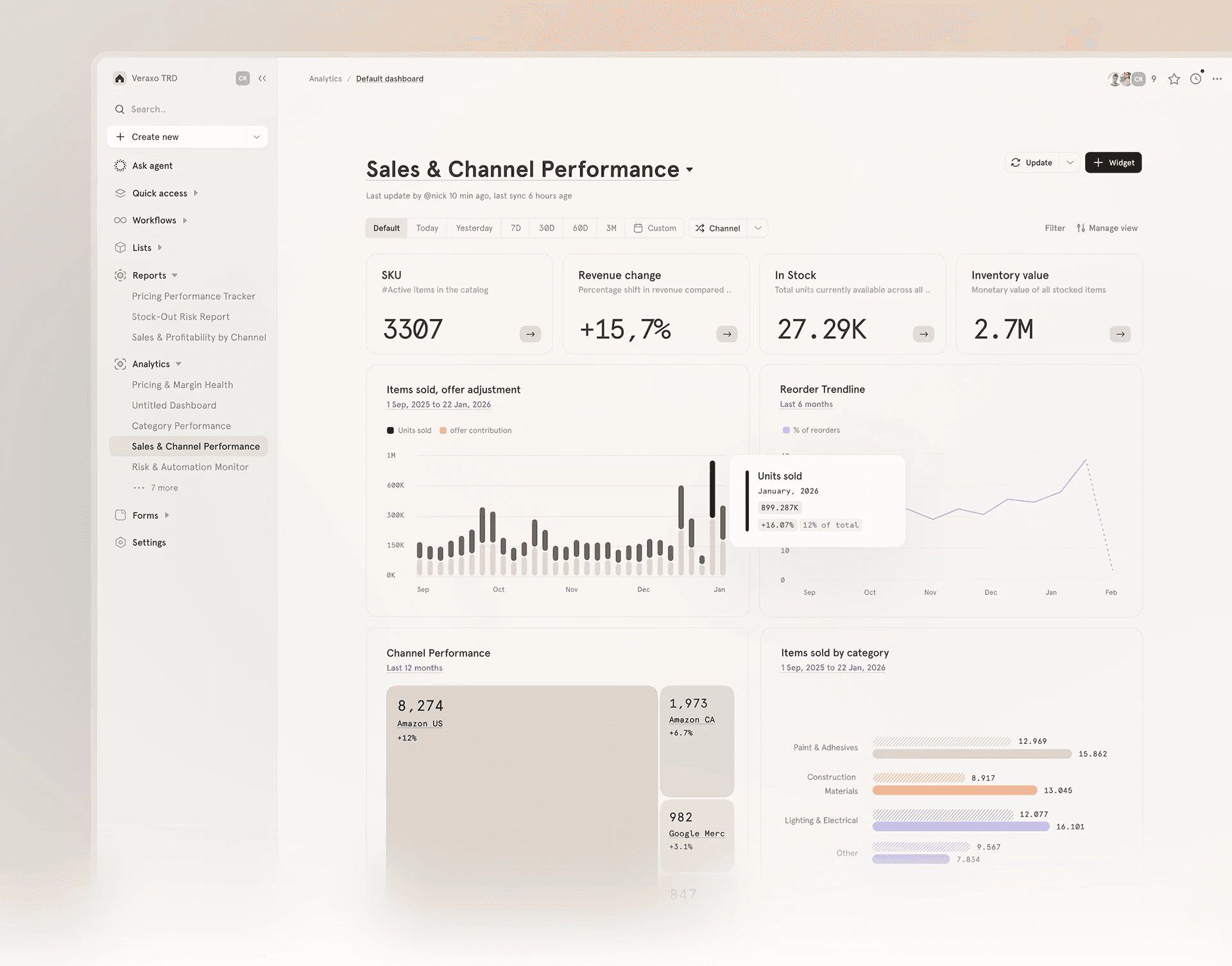Collapse the sidebar with double-chevron icon
The height and width of the screenshot is (966, 1232).
click(262, 78)
